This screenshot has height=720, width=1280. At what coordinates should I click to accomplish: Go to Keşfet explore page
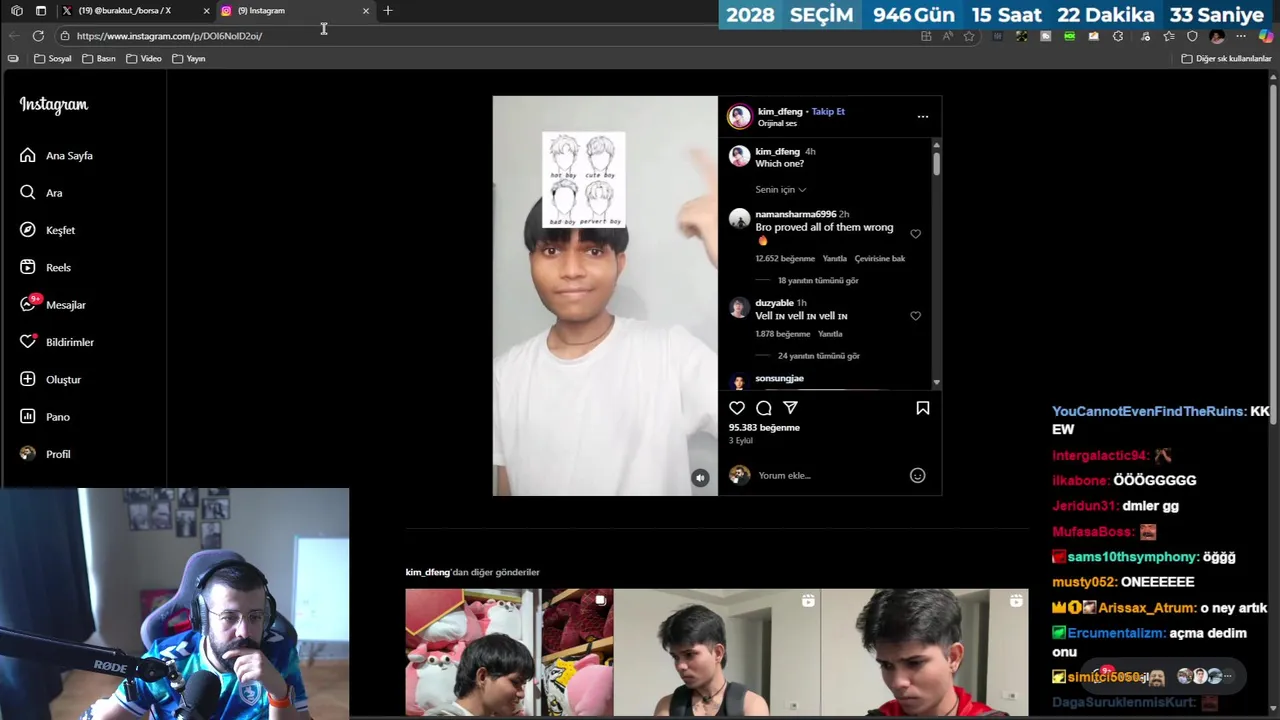pos(47,230)
